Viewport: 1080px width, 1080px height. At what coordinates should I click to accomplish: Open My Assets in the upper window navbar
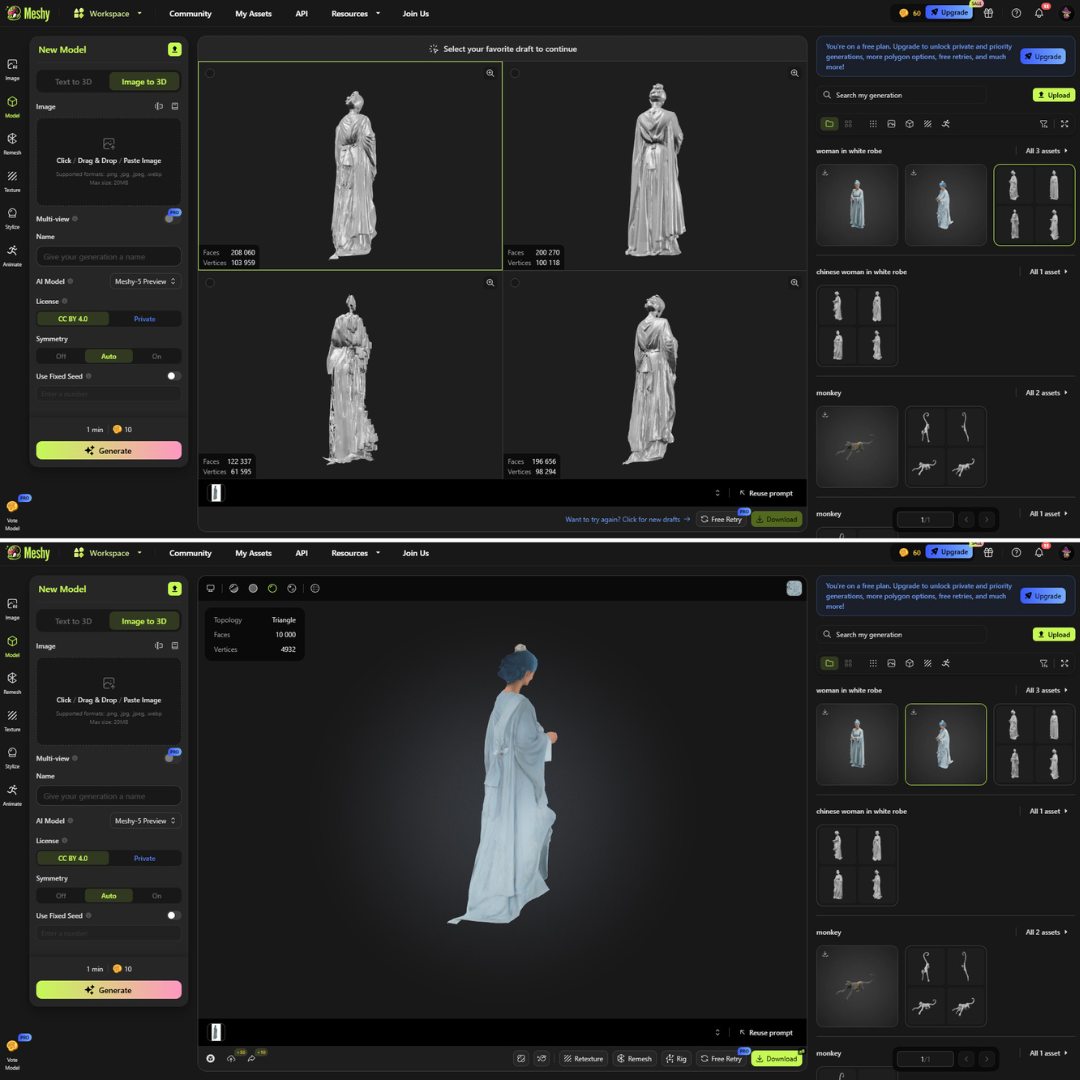(253, 13)
